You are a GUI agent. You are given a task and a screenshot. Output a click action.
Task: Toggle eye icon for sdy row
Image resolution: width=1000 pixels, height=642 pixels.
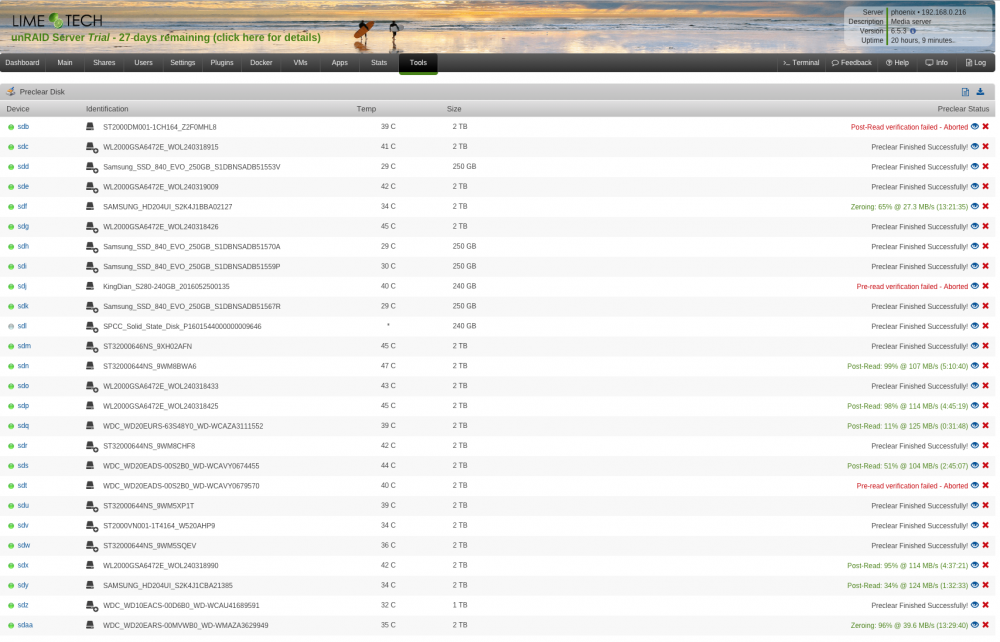tap(974, 585)
